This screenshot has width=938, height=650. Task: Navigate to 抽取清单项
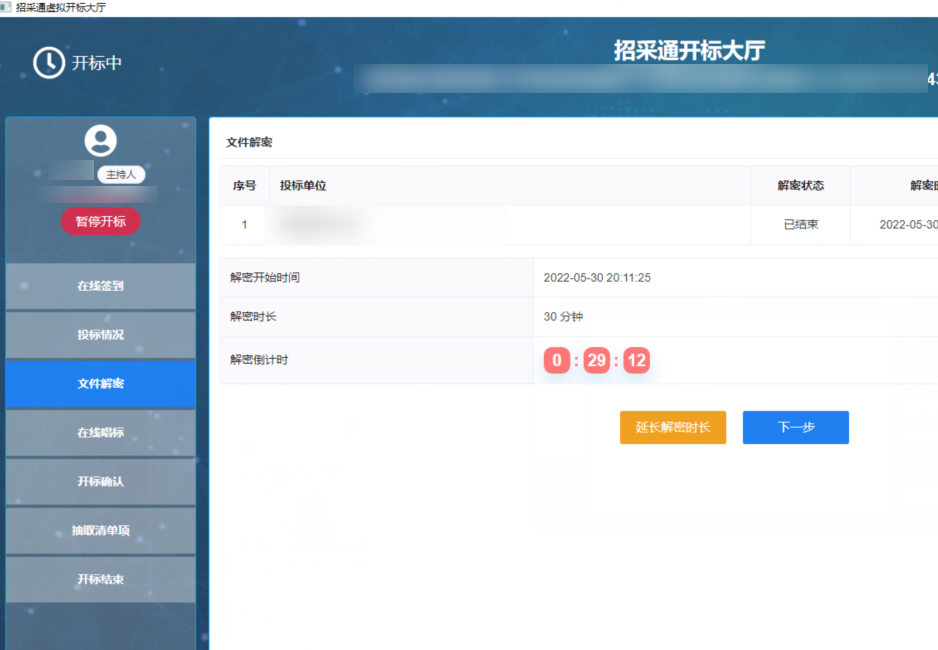(x=101, y=531)
